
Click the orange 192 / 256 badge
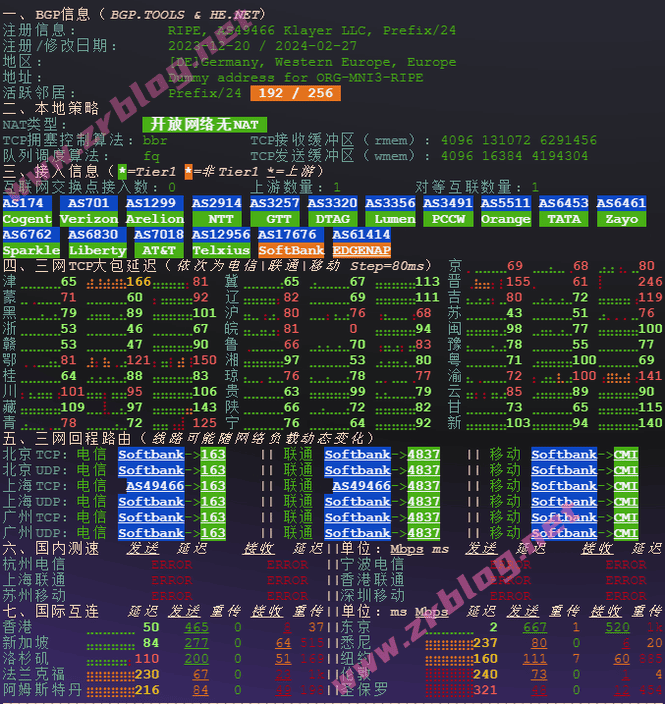[x=295, y=93]
